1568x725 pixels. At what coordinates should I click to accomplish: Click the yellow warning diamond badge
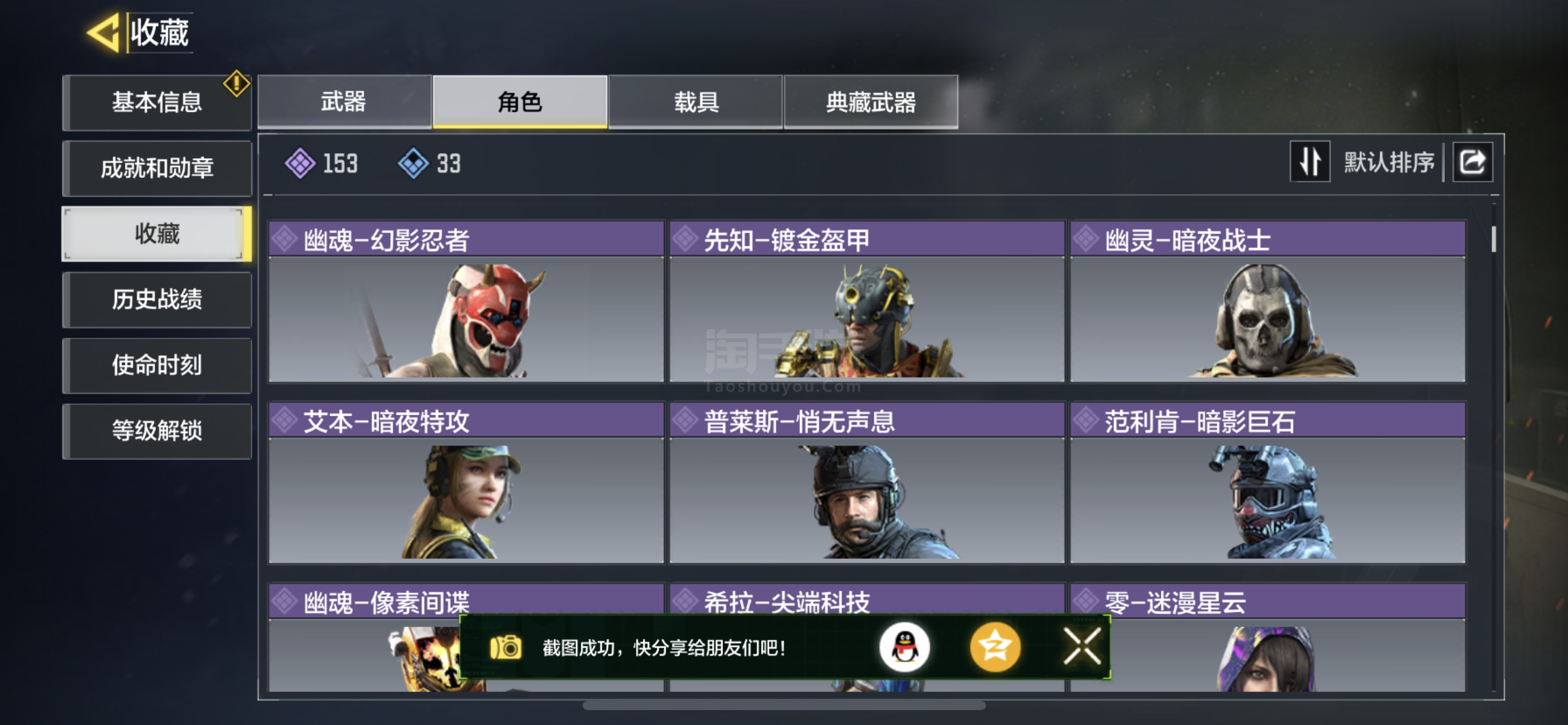pyautogui.click(x=237, y=84)
